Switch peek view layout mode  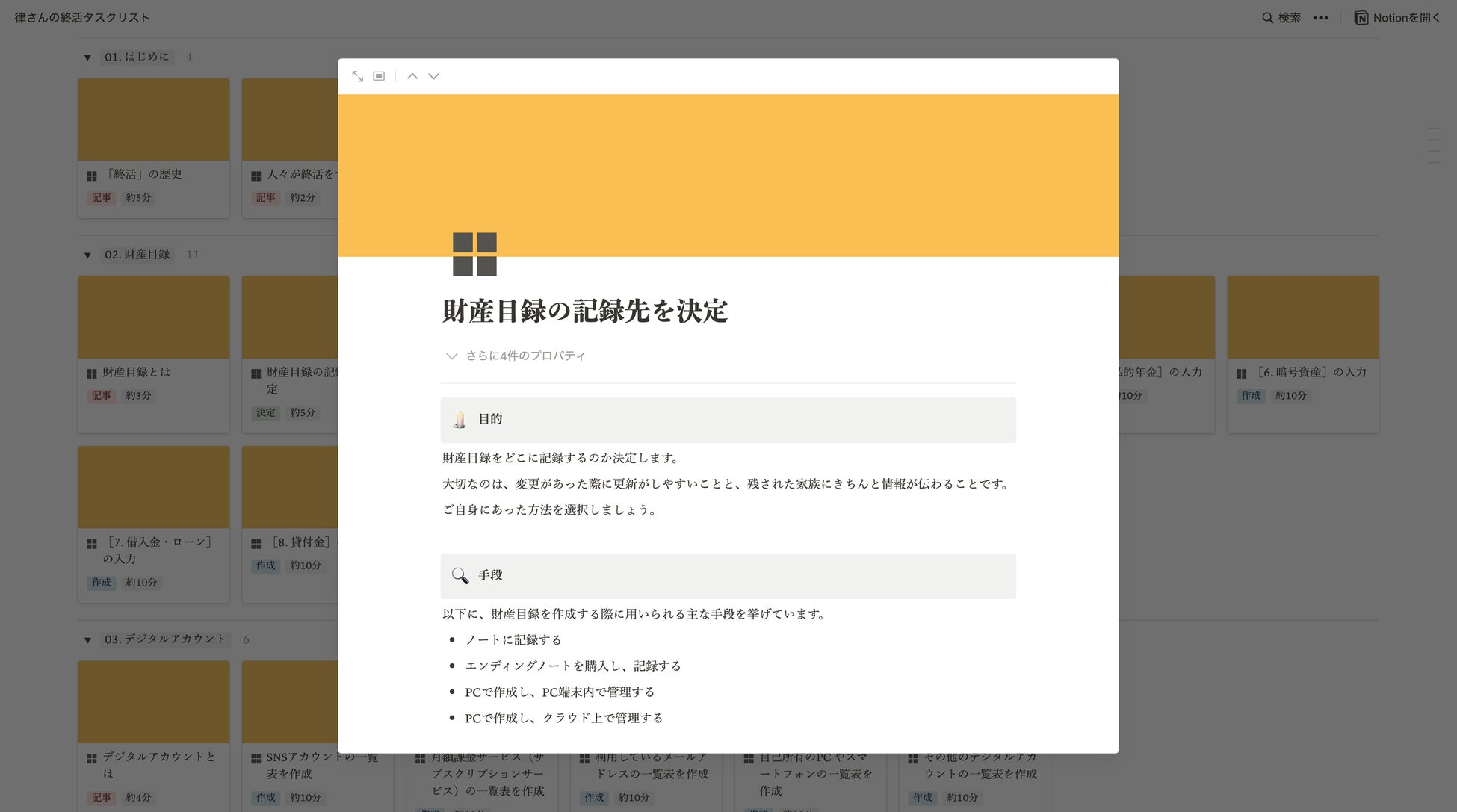point(379,76)
